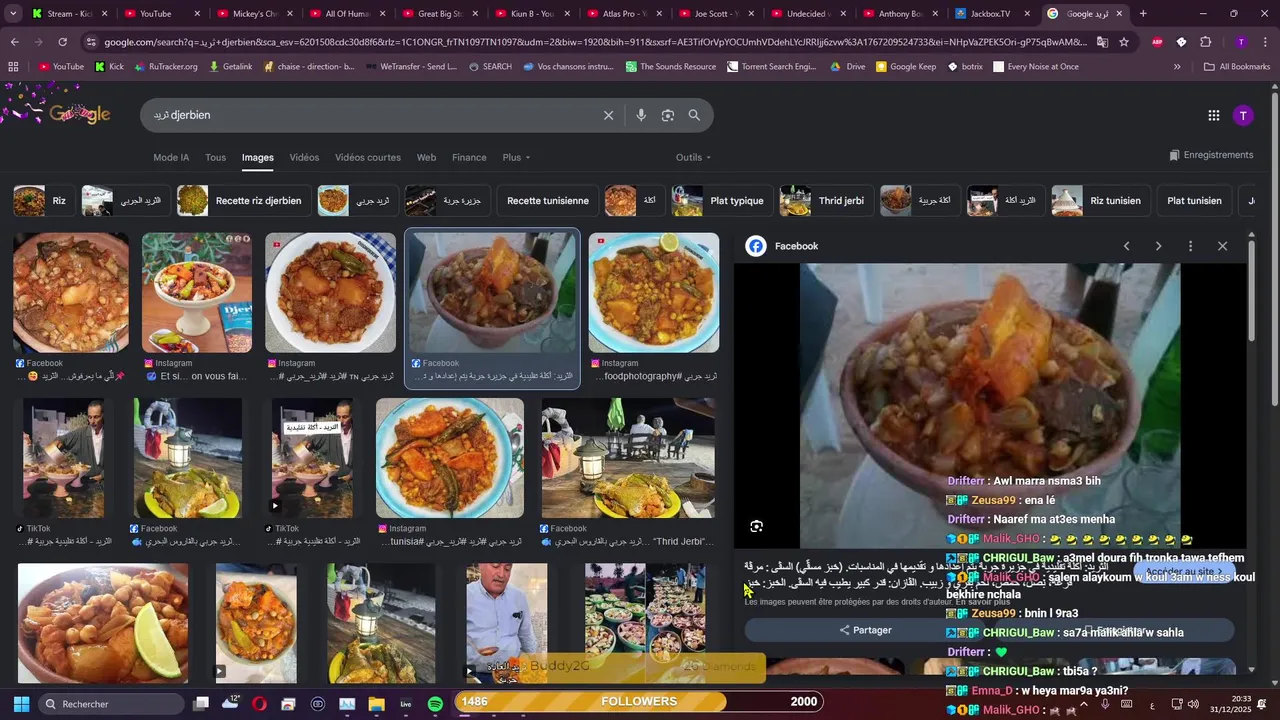Share the image with Partager button

pos(866,630)
